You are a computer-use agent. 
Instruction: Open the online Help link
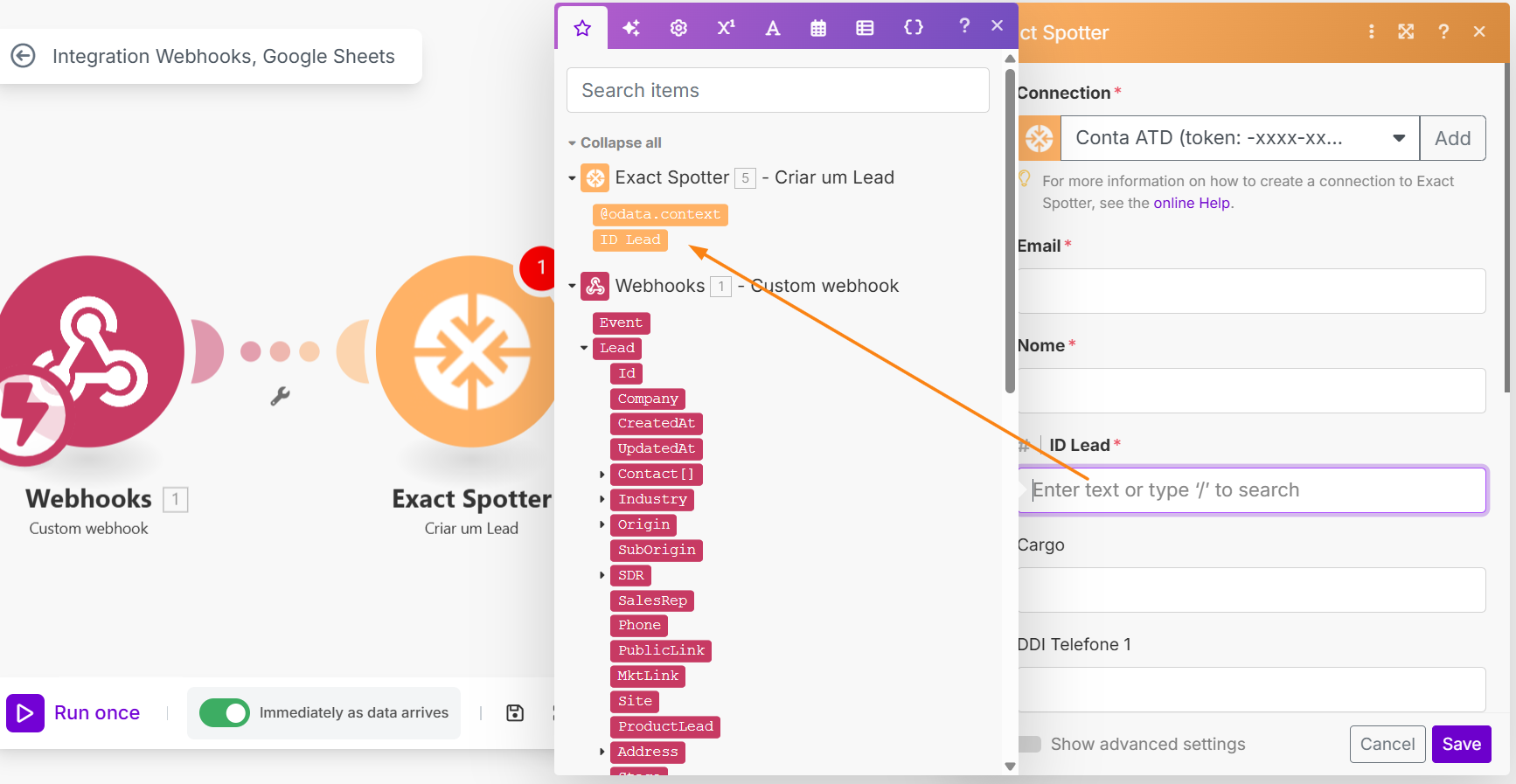pyautogui.click(x=1191, y=203)
